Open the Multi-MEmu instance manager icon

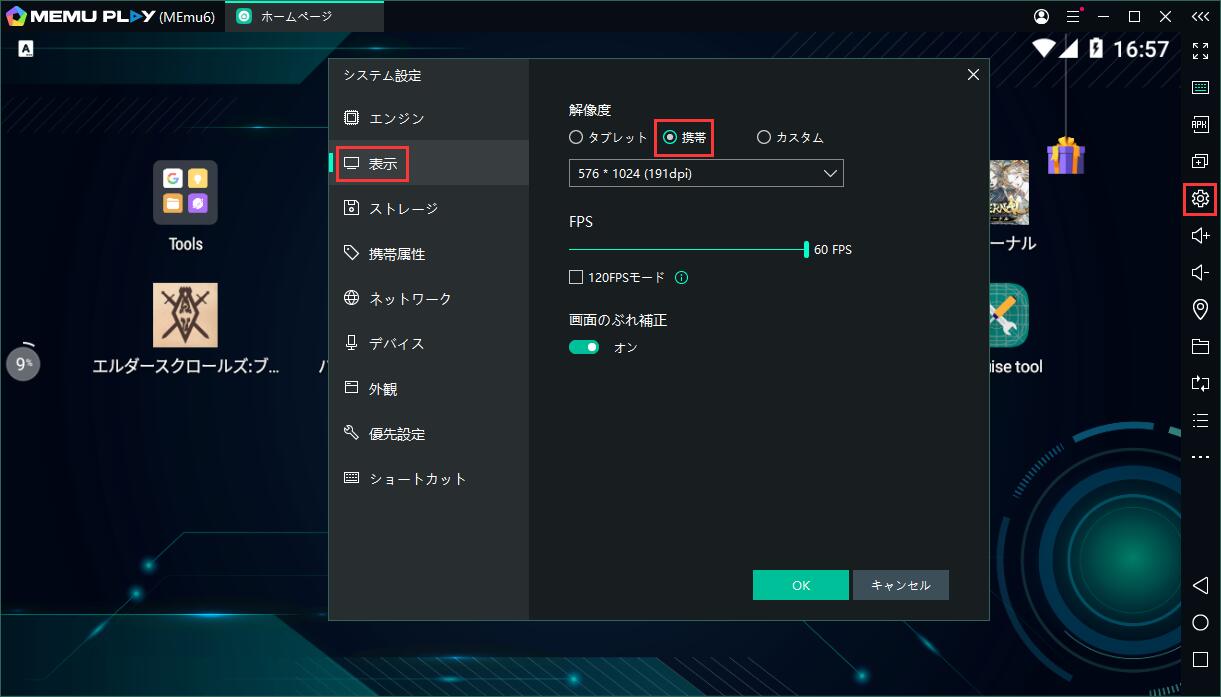click(x=1200, y=162)
